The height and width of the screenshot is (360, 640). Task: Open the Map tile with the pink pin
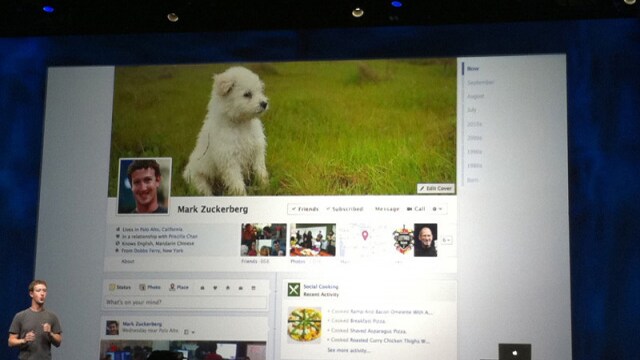[363, 240]
